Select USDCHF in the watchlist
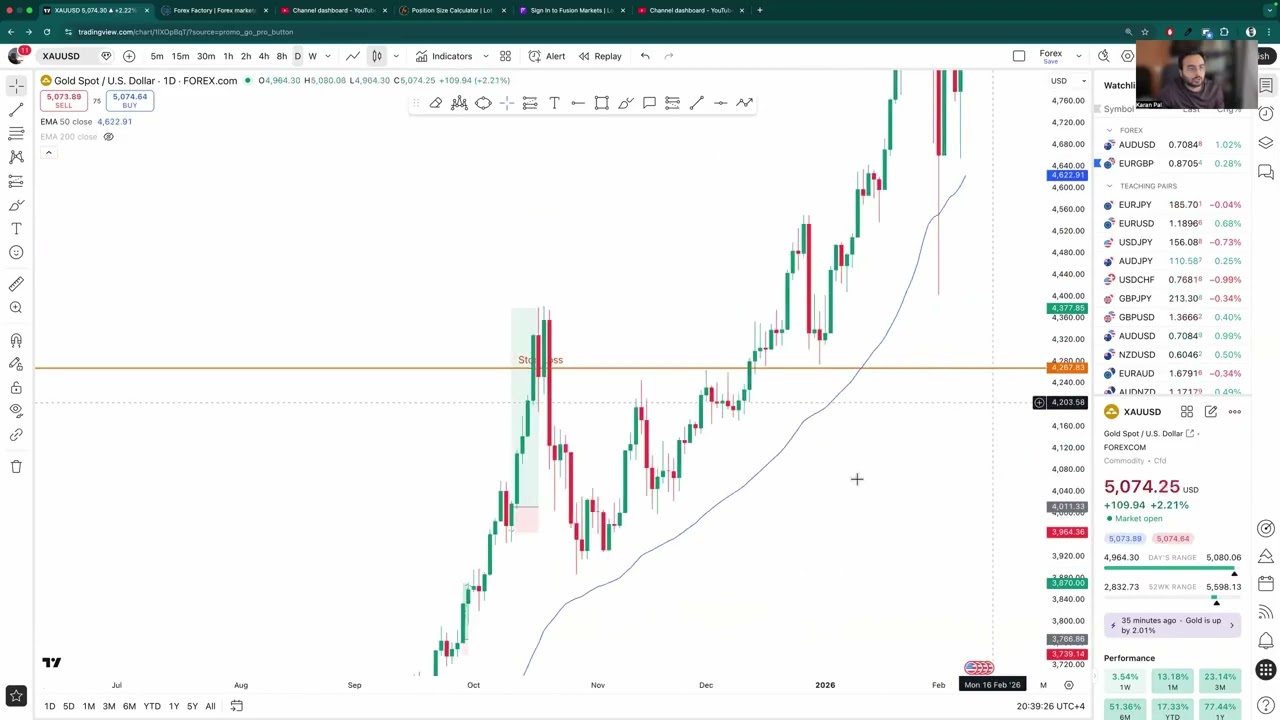1280x720 pixels. (x=1174, y=280)
